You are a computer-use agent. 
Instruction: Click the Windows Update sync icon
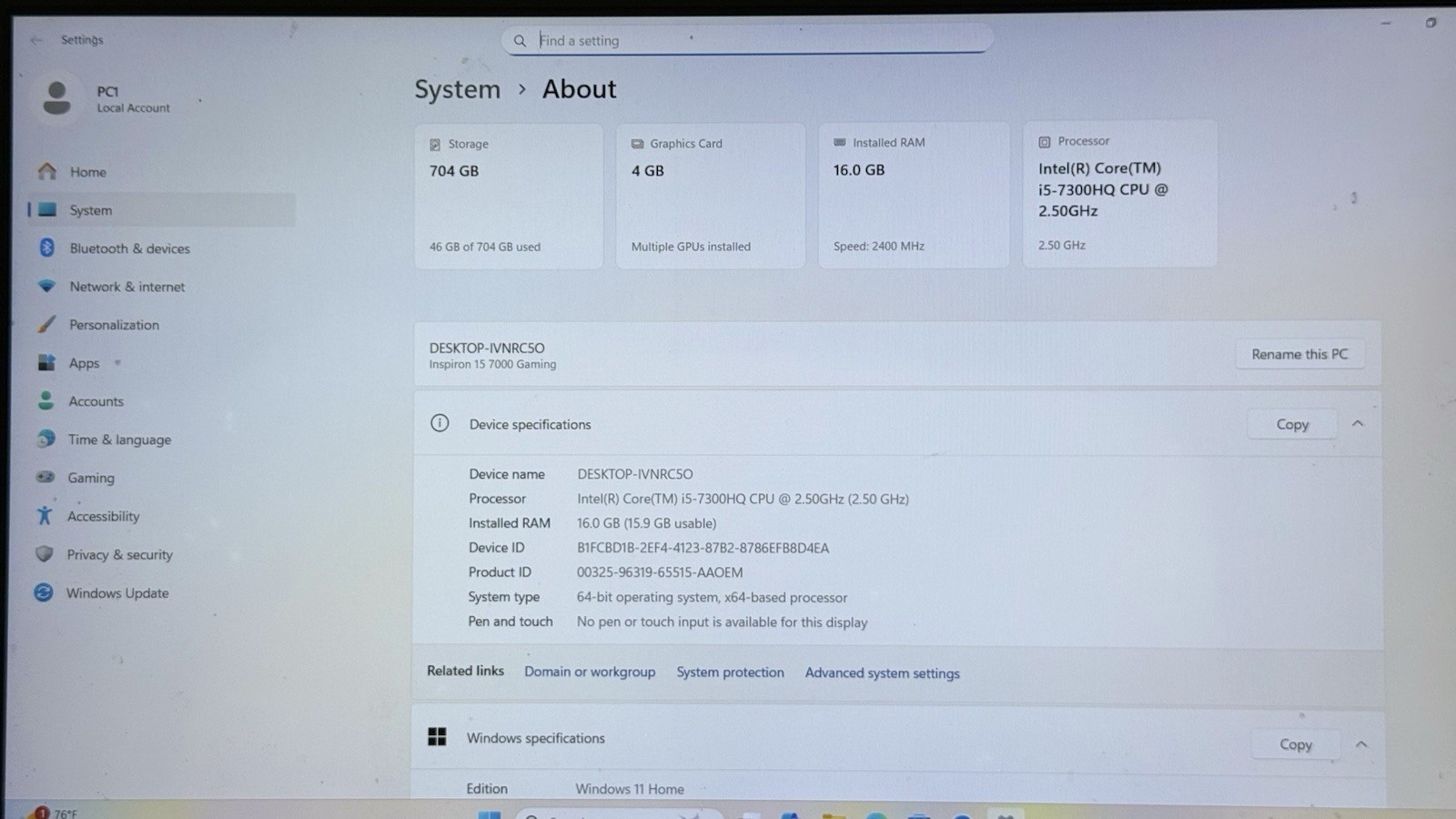[x=43, y=592]
